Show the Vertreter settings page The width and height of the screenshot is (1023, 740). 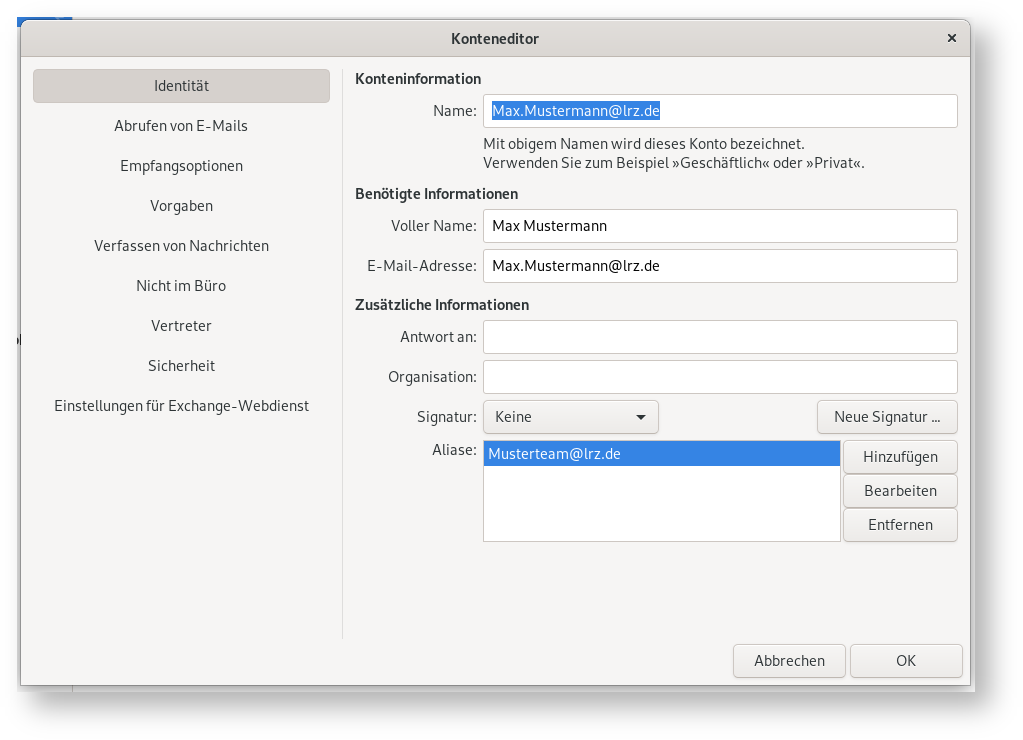(181, 326)
